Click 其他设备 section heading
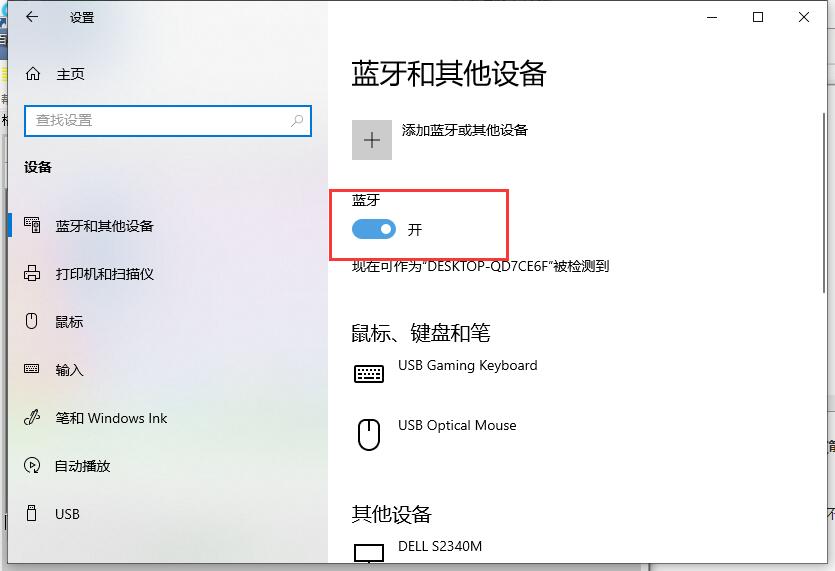The width and height of the screenshot is (835, 571). [x=391, y=514]
